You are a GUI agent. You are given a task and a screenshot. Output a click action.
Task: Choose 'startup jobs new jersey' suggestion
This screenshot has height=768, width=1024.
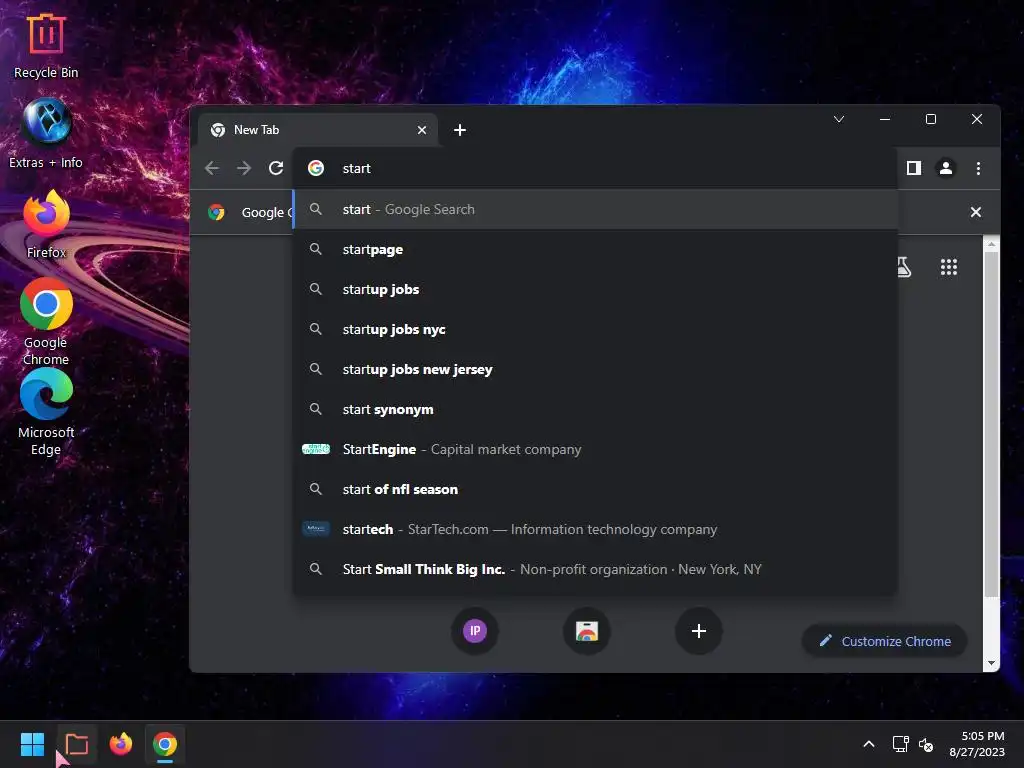click(596, 370)
